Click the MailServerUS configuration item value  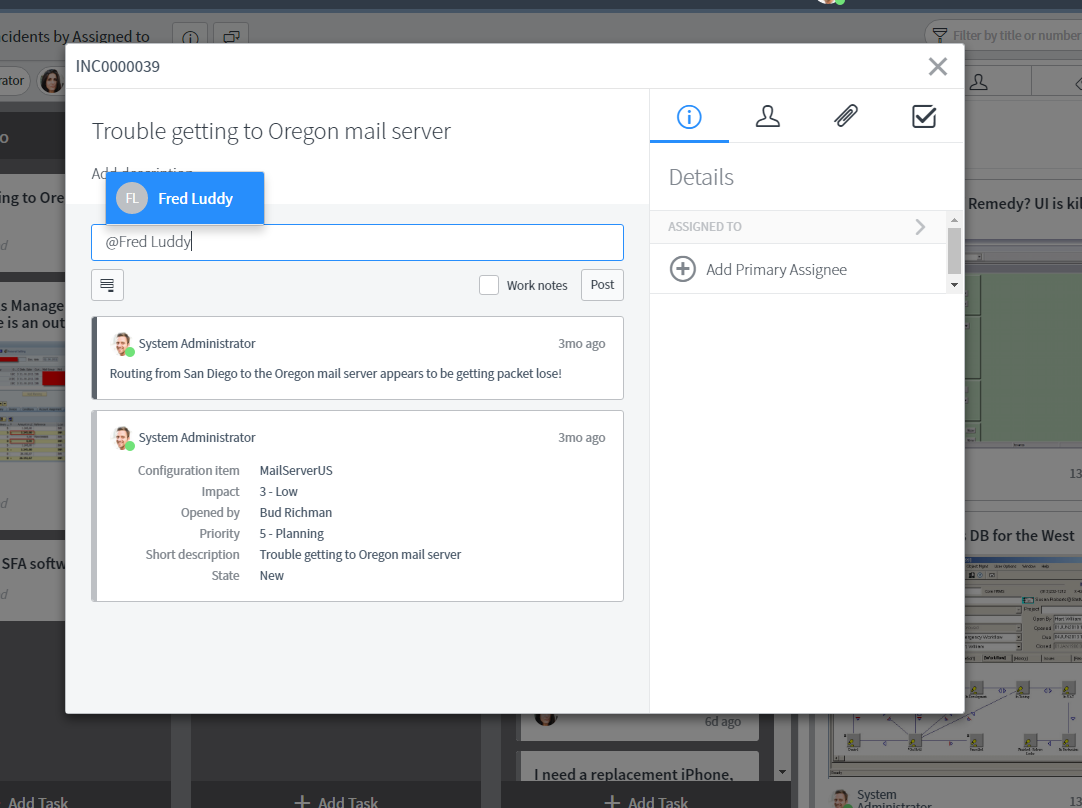[296, 471]
